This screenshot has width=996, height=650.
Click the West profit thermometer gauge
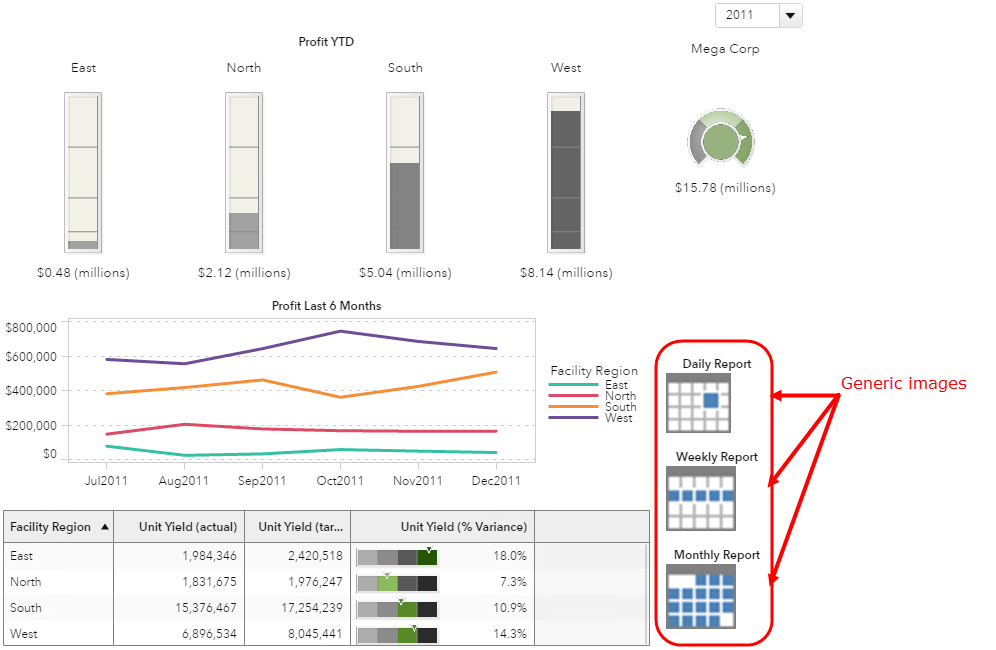coord(566,172)
